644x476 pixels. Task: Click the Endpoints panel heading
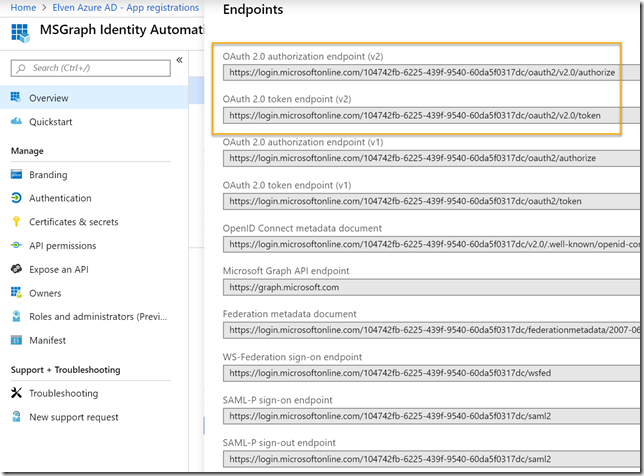[x=253, y=9]
